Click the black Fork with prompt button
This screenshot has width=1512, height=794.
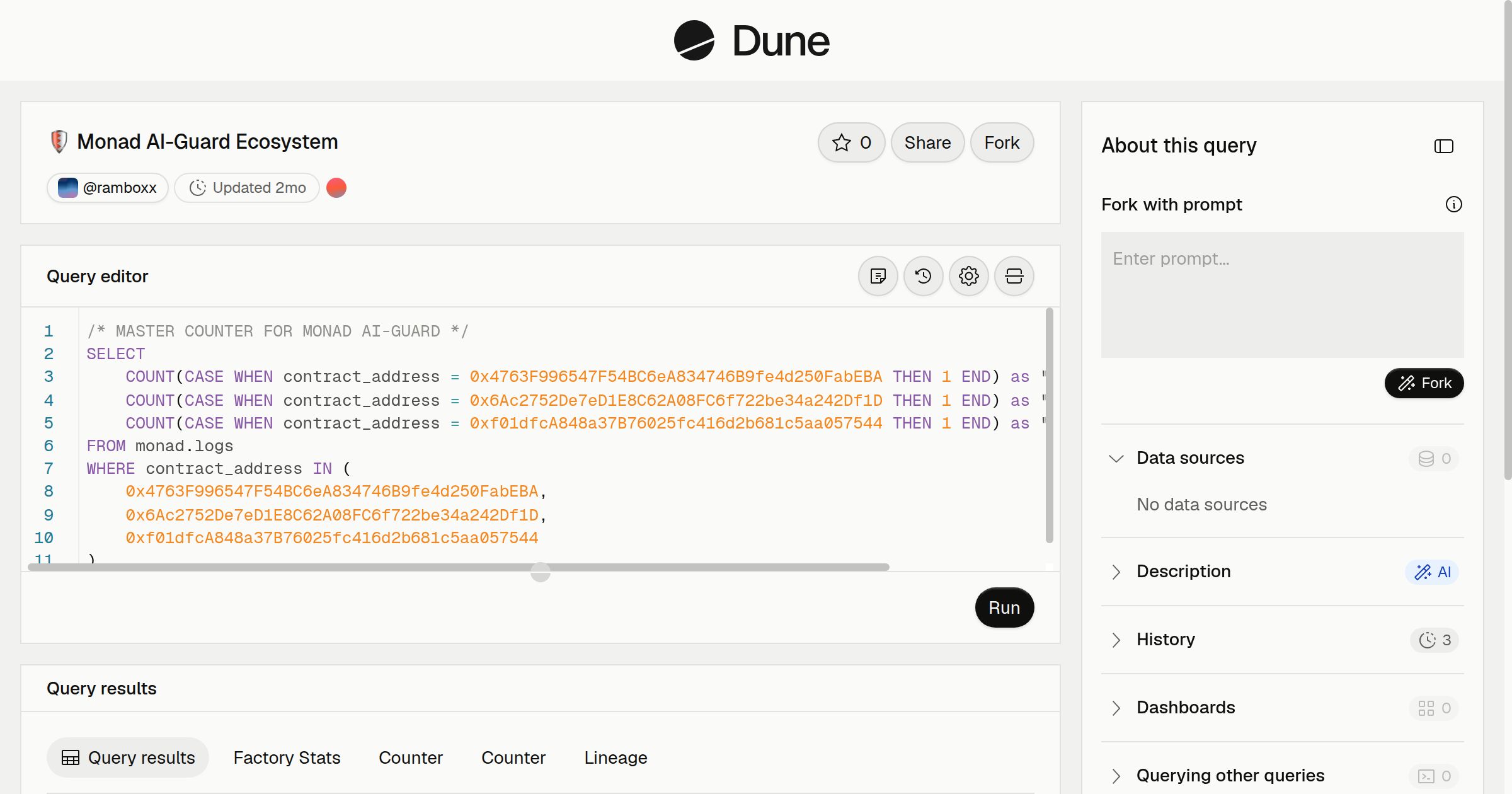(1424, 383)
